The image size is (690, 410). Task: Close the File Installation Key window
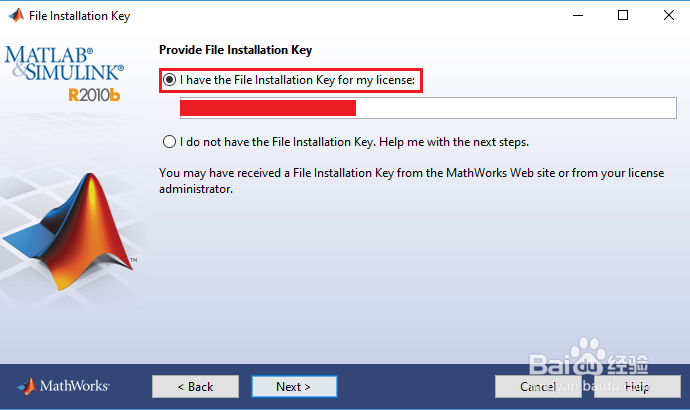pyautogui.click(x=668, y=16)
